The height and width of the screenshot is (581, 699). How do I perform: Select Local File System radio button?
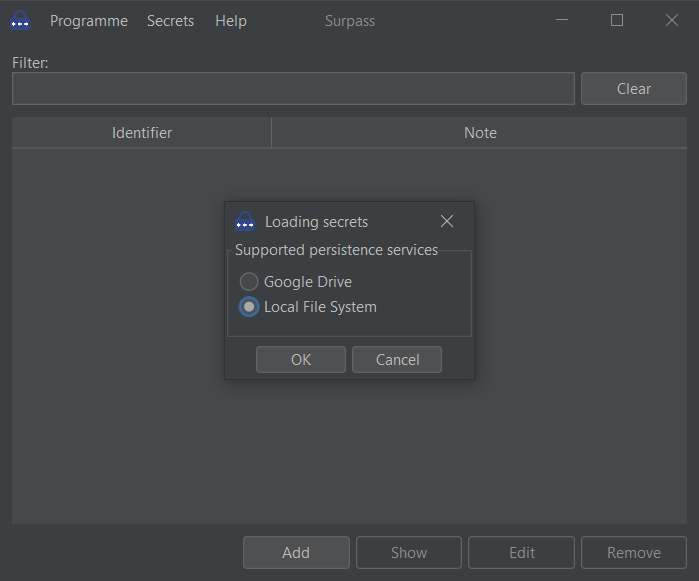tap(249, 307)
